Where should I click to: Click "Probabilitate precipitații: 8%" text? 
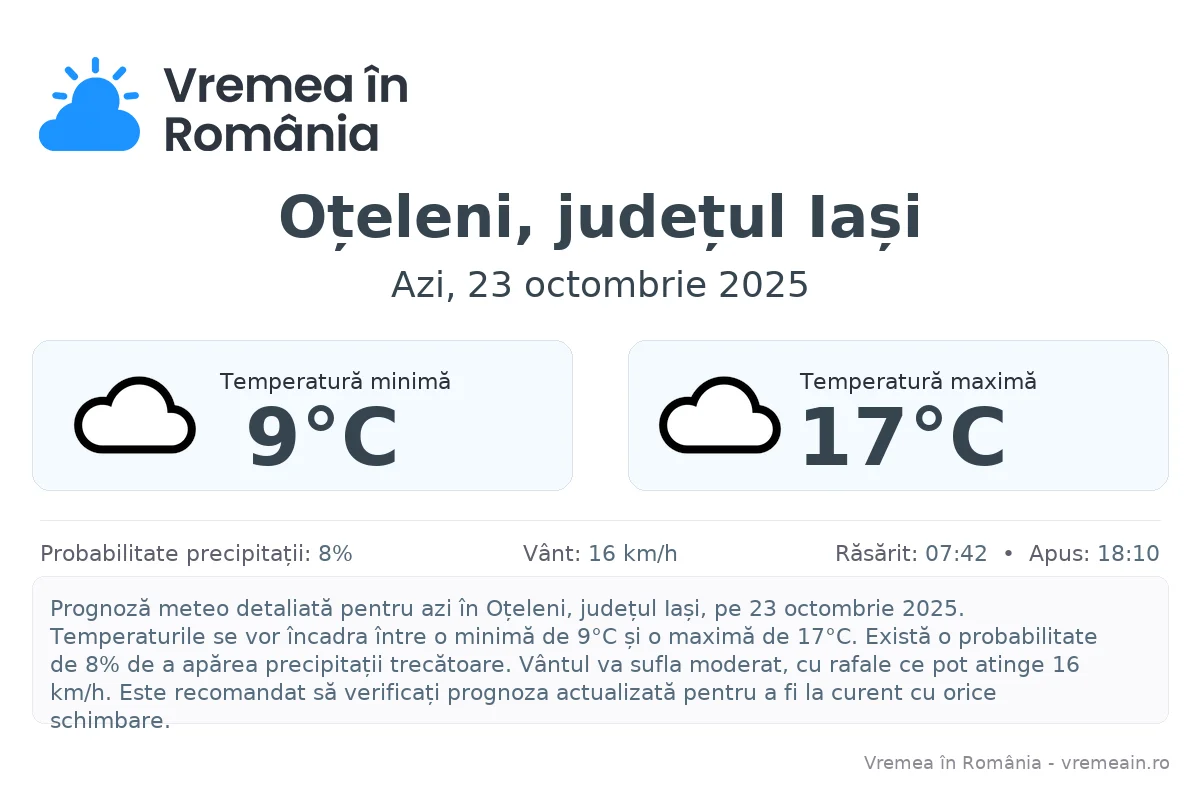coord(196,554)
